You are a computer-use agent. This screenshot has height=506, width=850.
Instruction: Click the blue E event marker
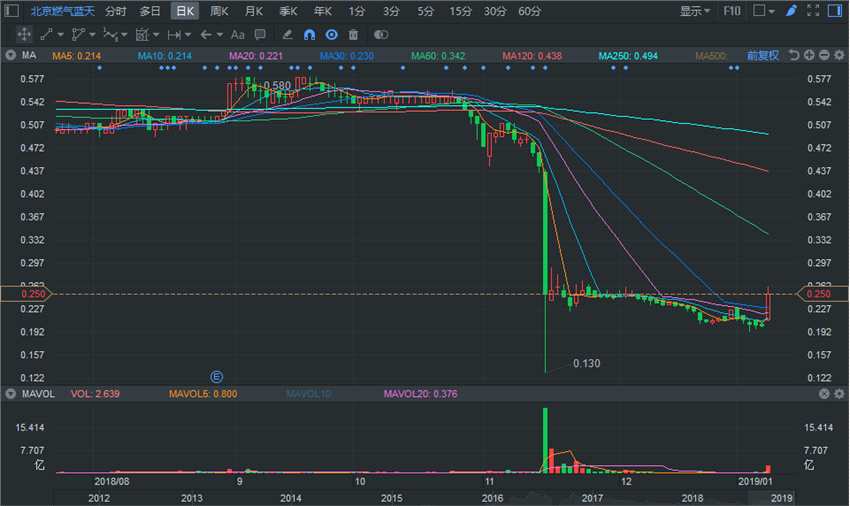coord(216,376)
